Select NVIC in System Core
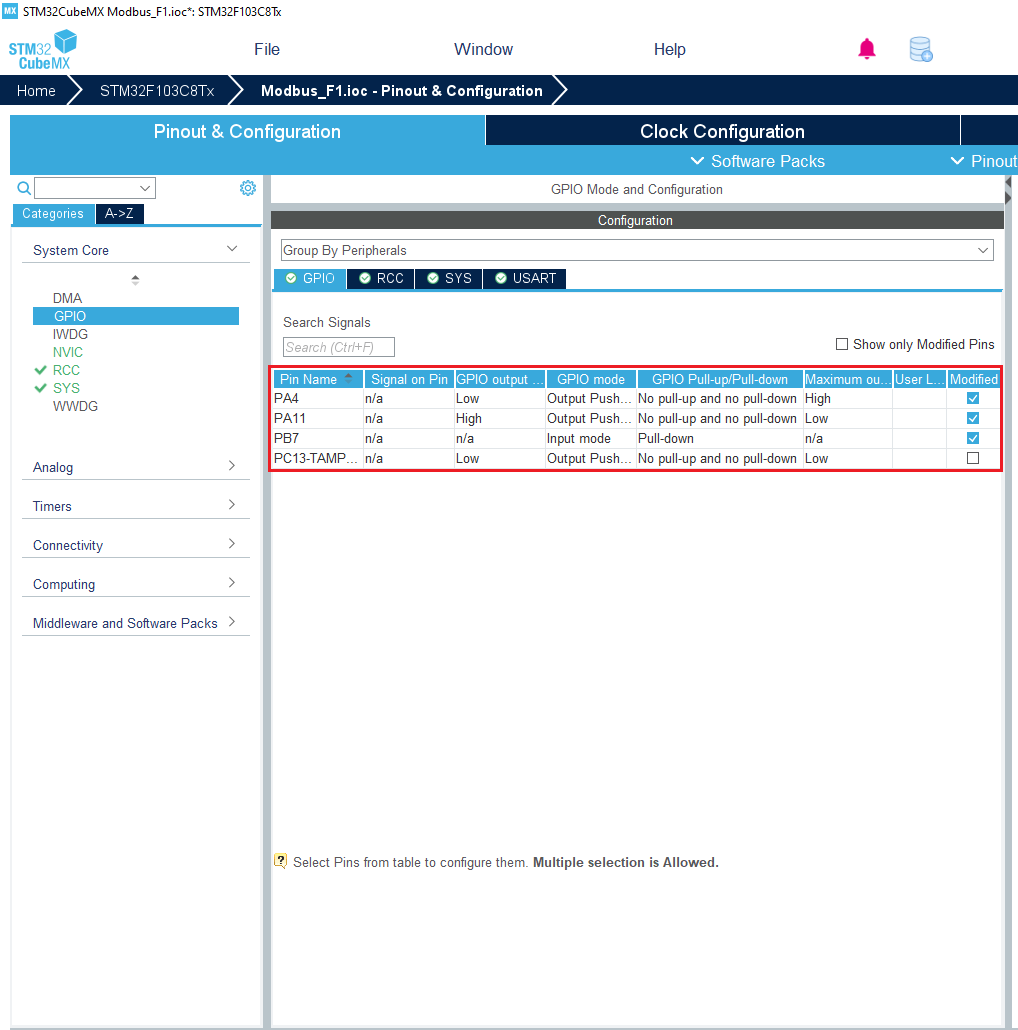 pyautogui.click(x=68, y=352)
